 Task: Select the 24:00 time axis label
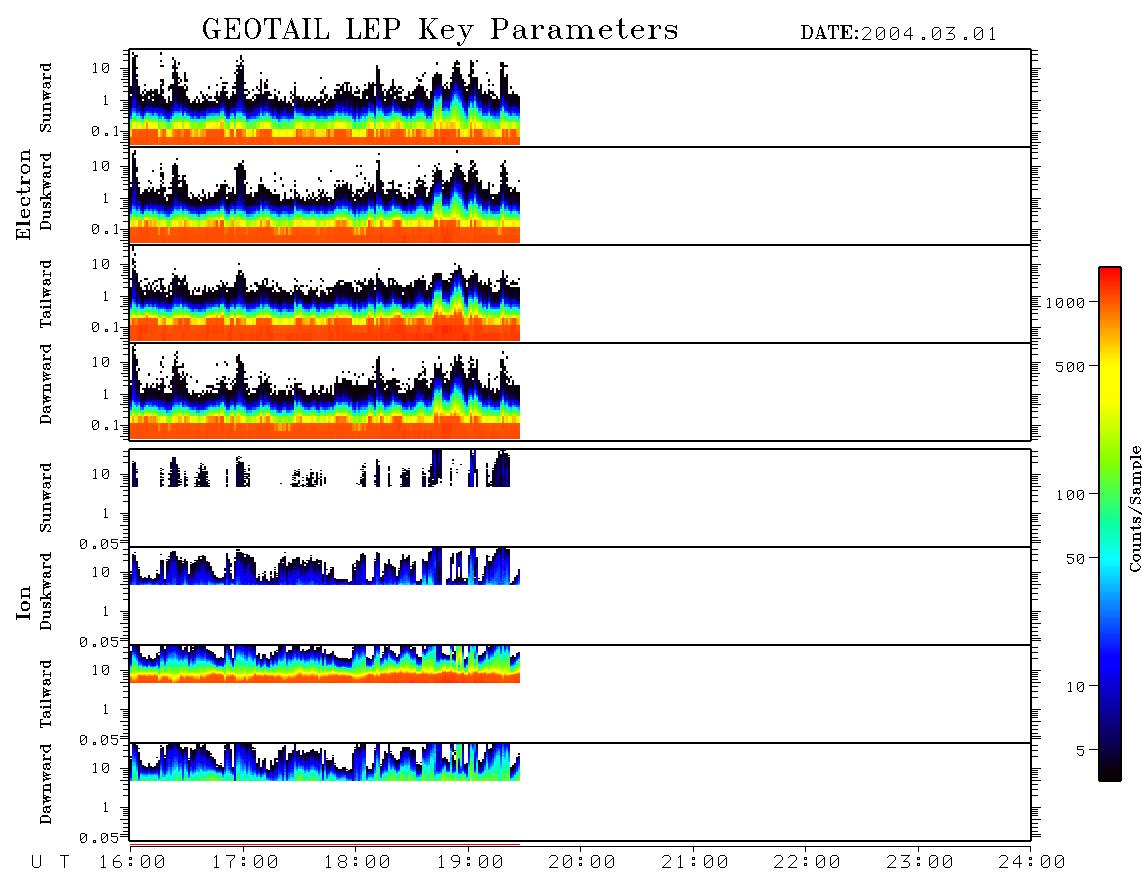click(x=1032, y=863)
